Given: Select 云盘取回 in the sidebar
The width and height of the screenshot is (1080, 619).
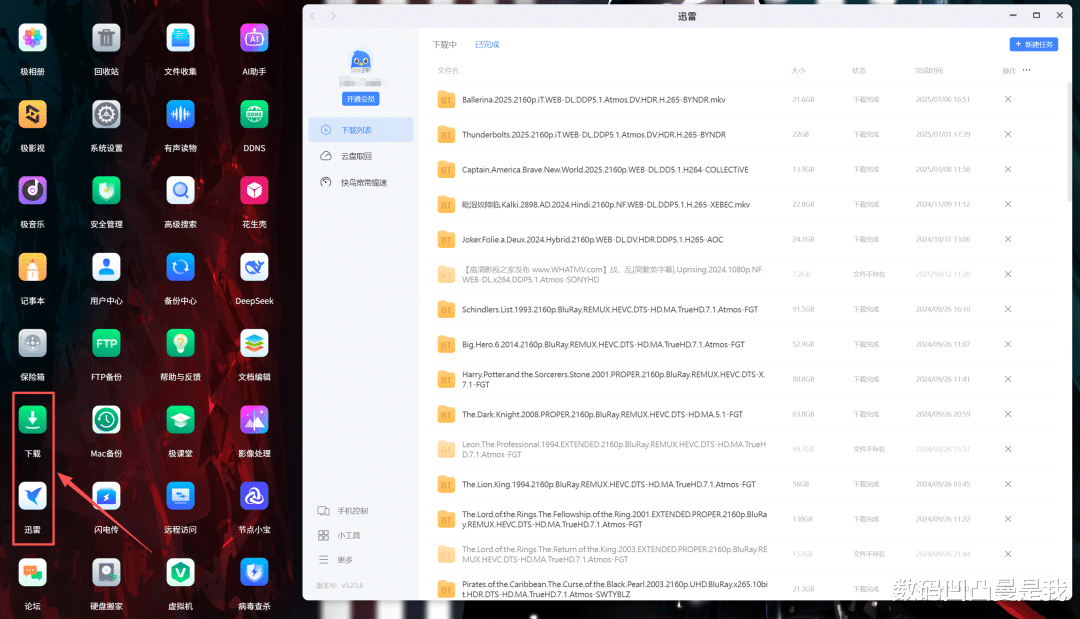Looking at the screenshot, I should (361, 156).
